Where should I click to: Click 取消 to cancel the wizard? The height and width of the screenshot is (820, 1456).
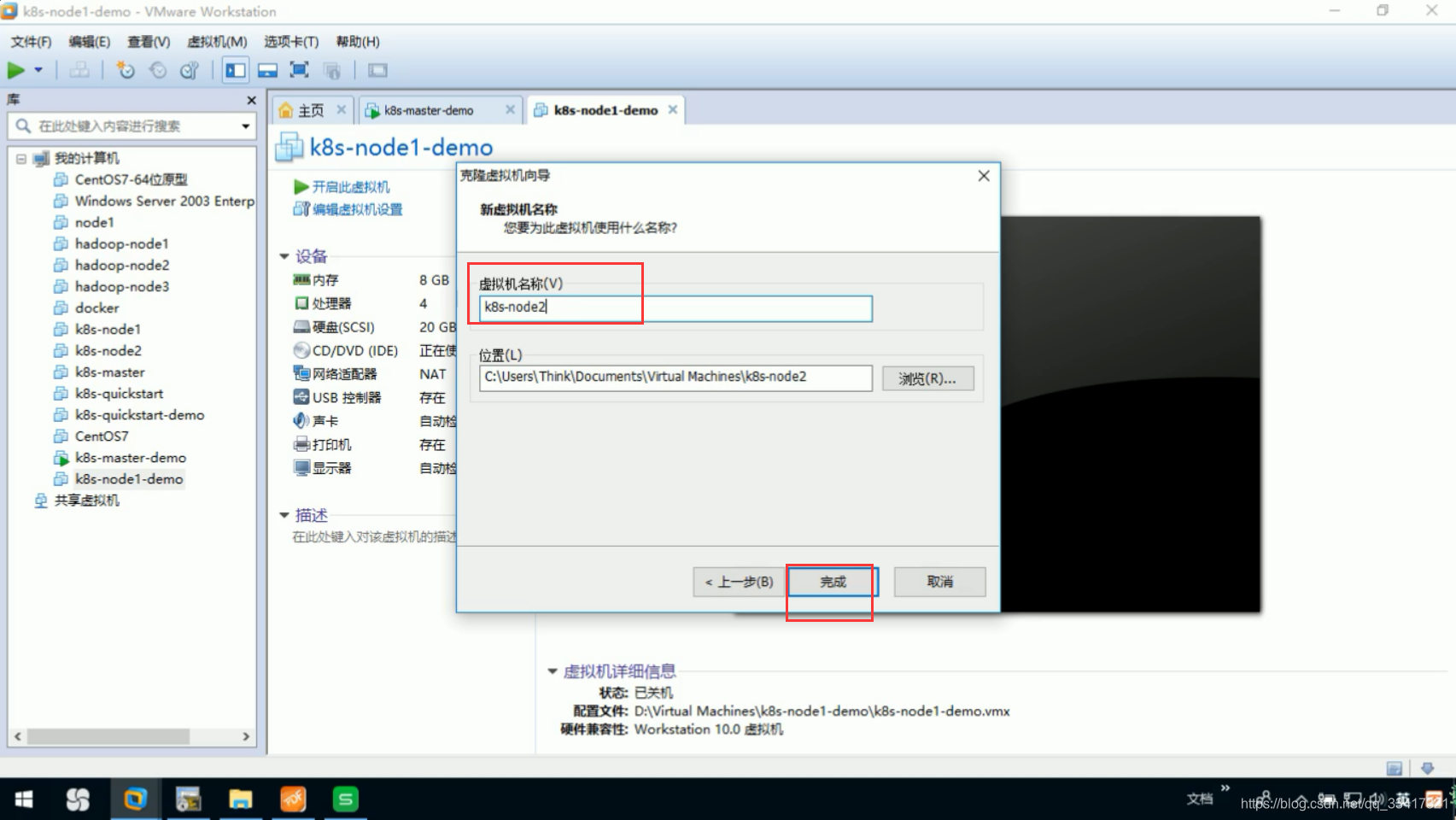pos(940,582)
